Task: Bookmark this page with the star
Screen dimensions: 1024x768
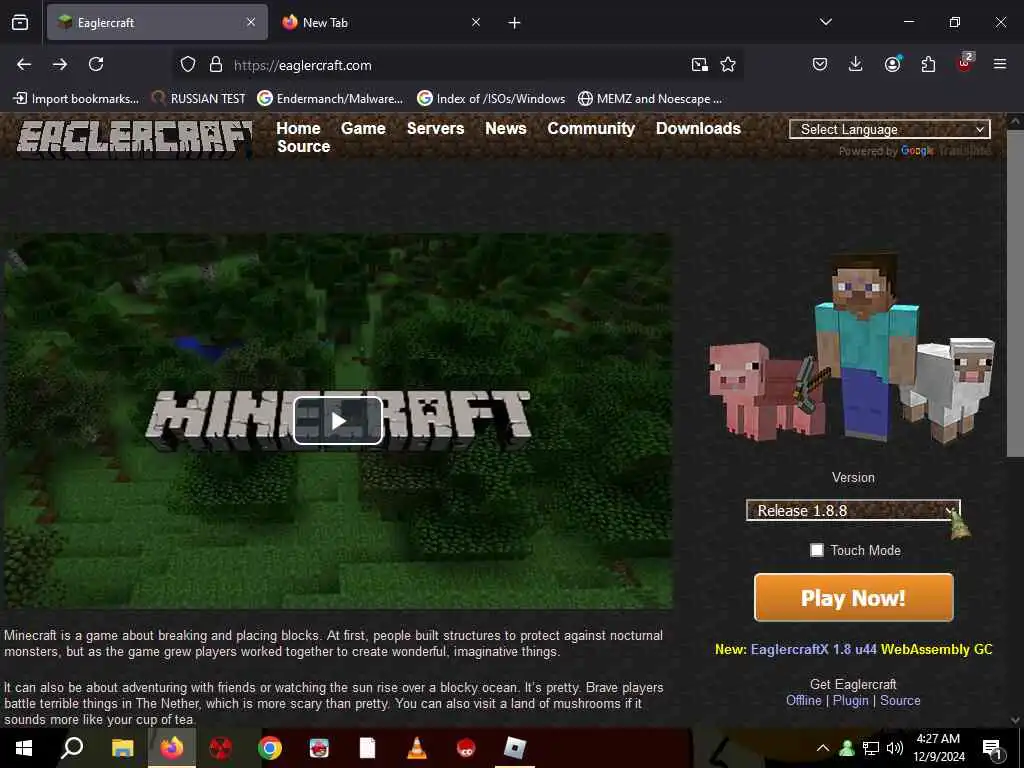Action: pos(728,64)
